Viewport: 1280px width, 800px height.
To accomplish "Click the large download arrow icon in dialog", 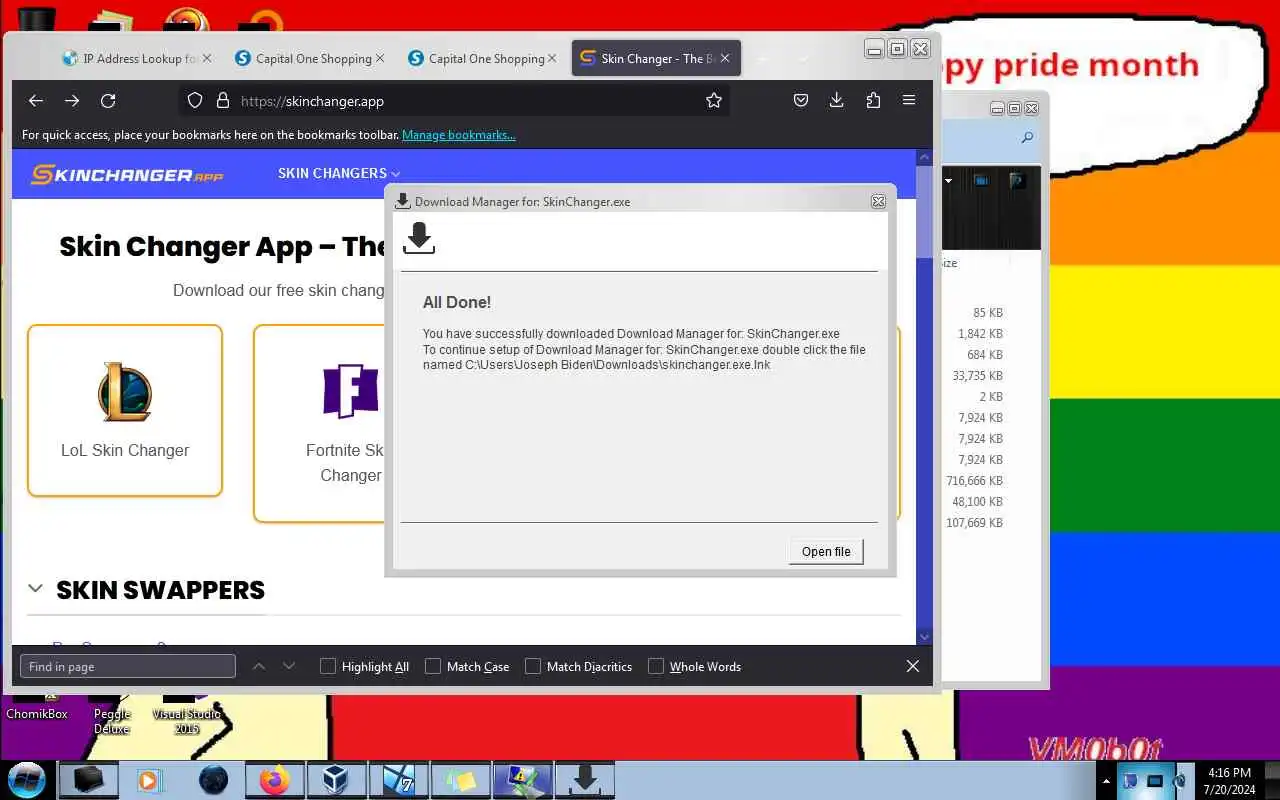I will pos(419,238).
